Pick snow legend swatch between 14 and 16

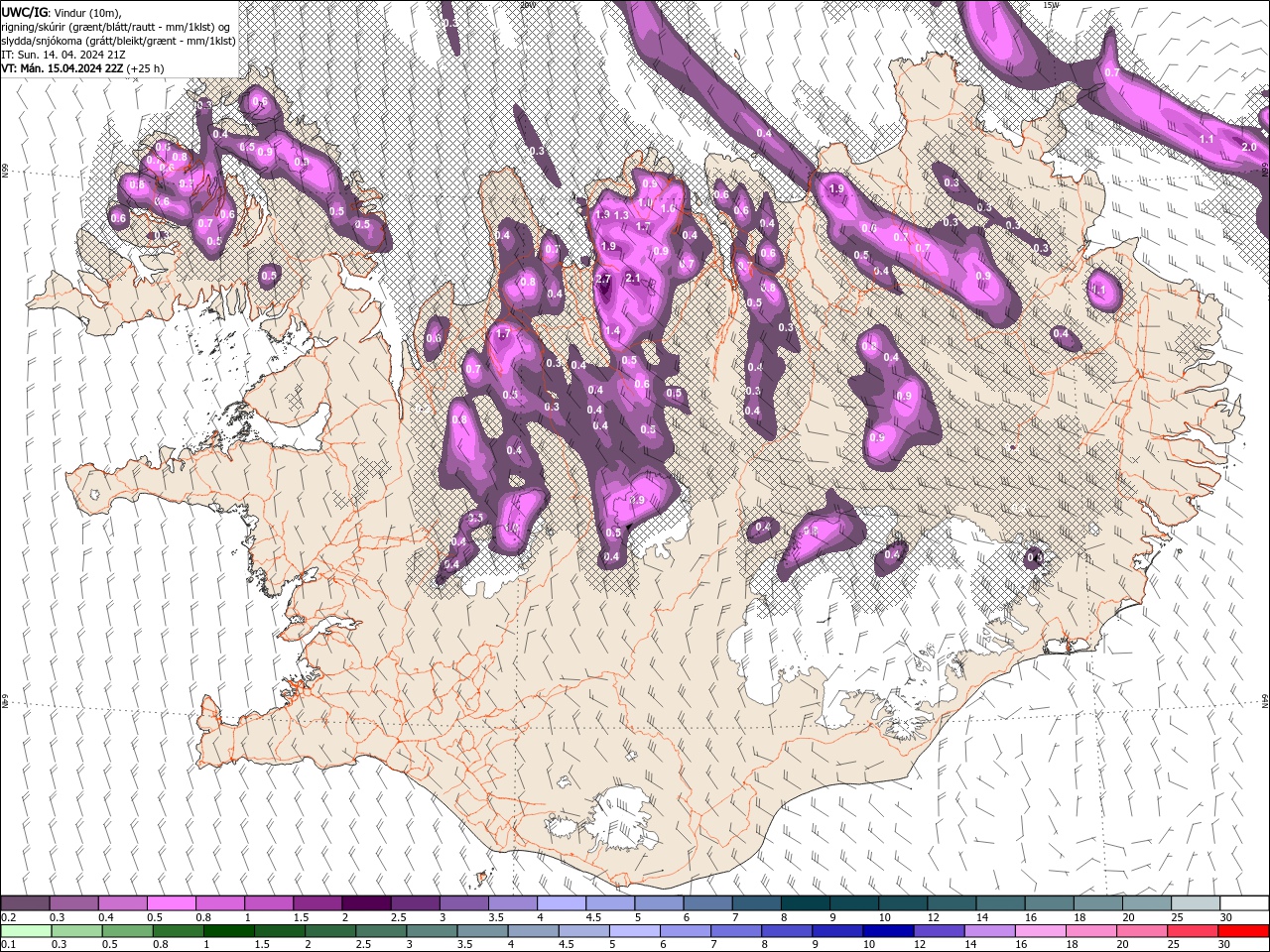[1001, 903]
